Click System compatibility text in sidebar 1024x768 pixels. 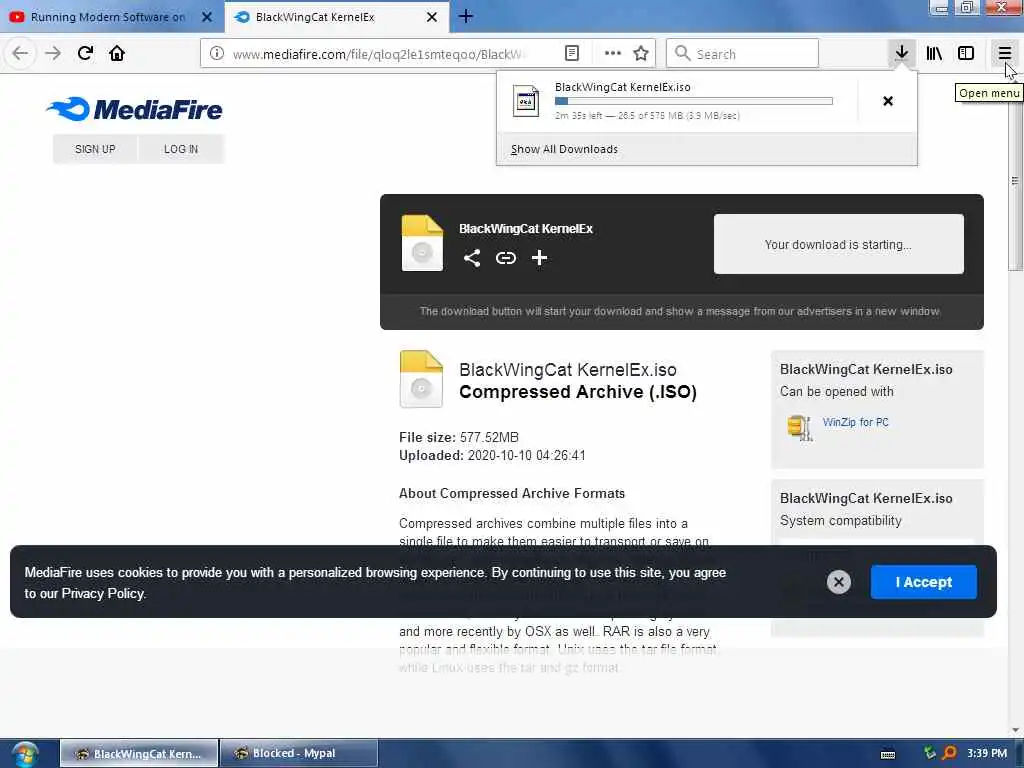840,520
